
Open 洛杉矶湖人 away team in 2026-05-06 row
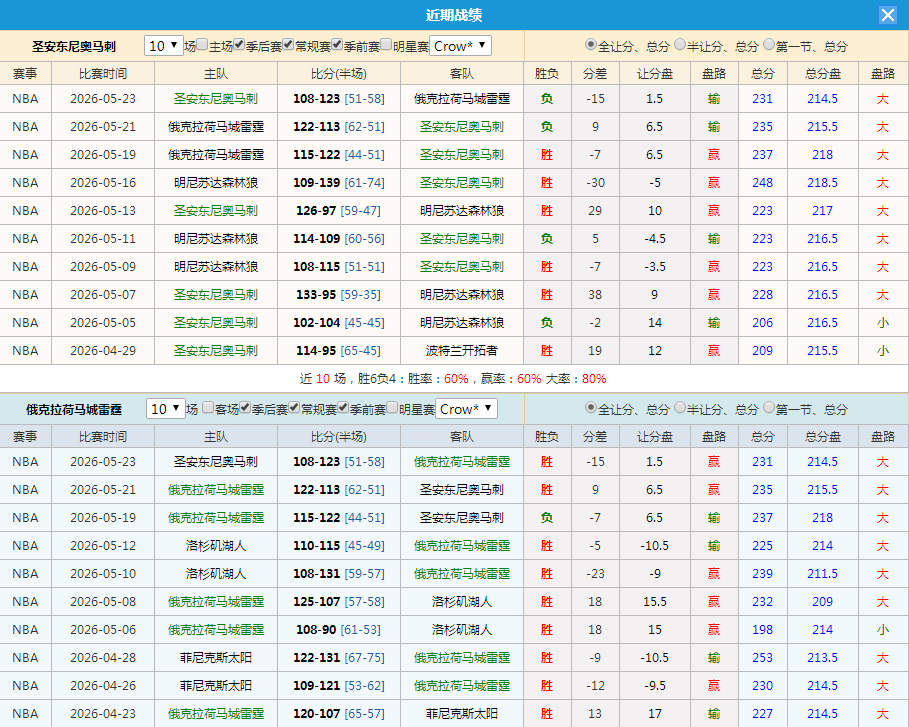pos(461,630)
